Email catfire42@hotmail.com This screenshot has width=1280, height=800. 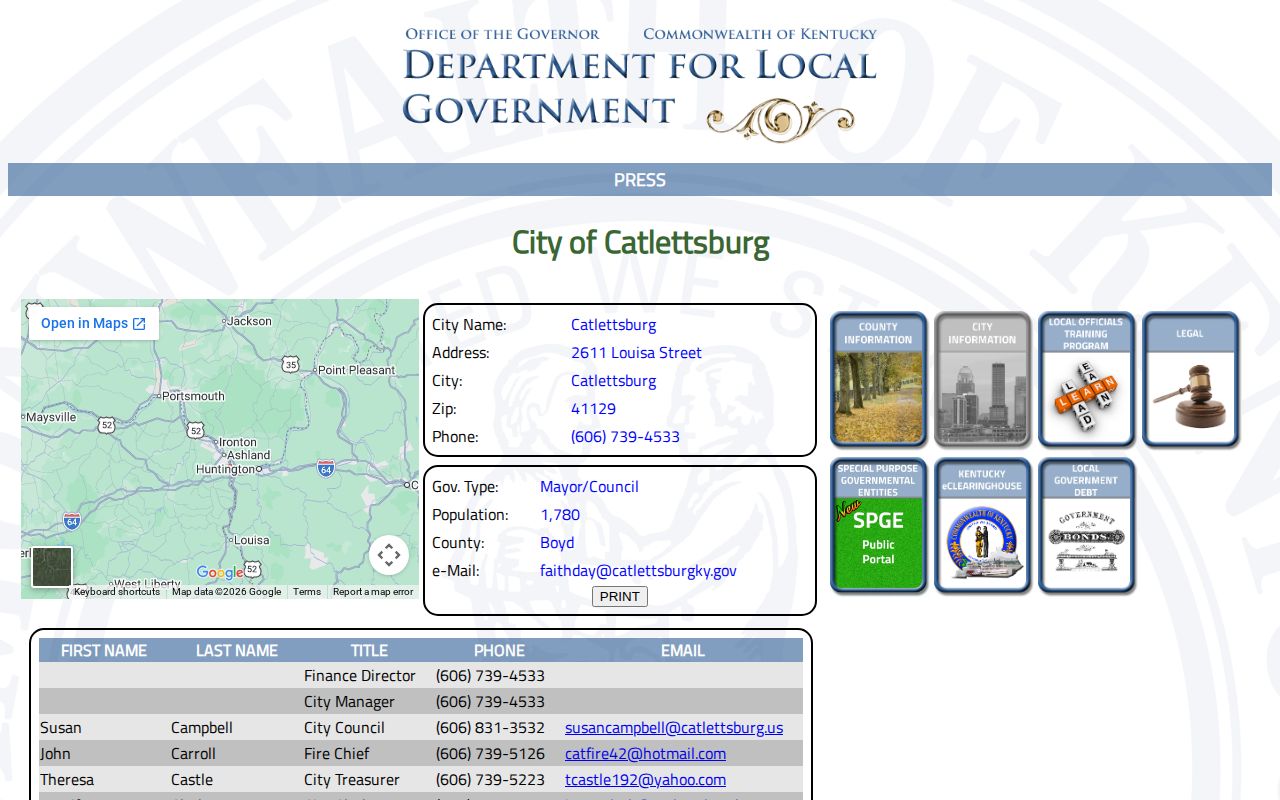point(646,754)
